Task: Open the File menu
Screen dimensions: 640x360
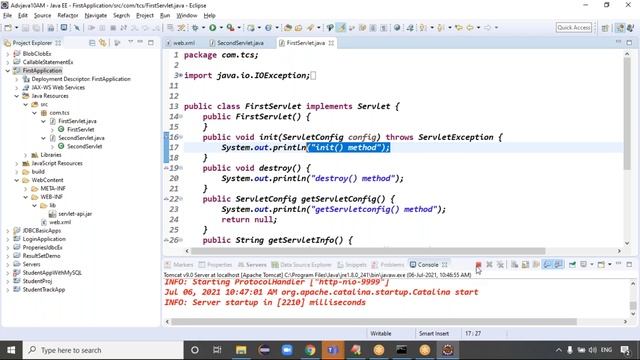Action: click(x=7, y=16)
